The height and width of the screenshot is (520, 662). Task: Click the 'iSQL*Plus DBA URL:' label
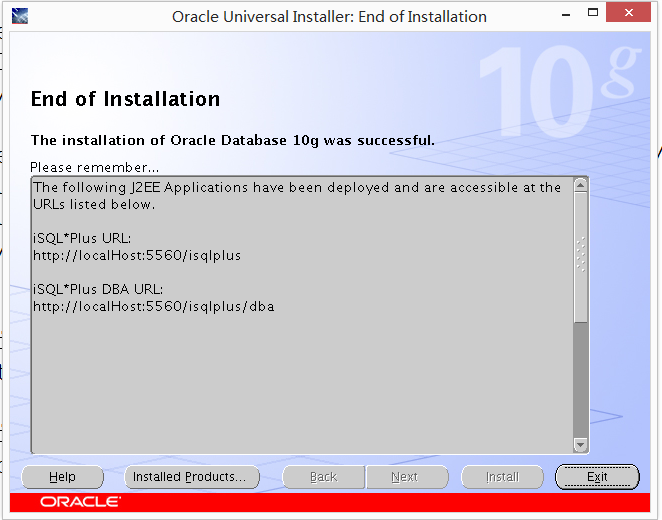pos(98,290)
